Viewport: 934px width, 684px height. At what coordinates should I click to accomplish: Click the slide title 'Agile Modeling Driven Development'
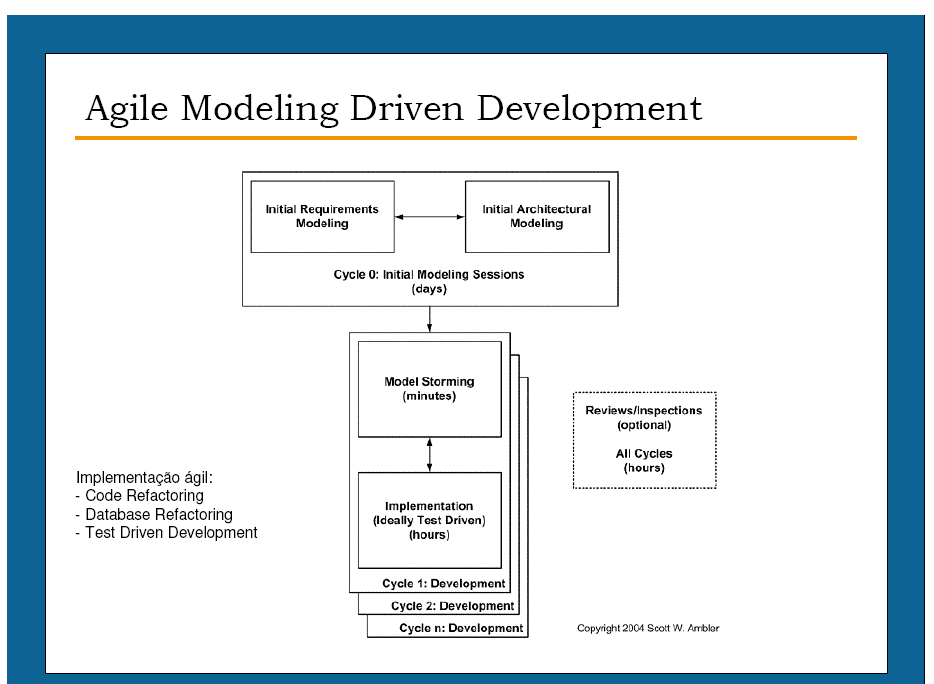click(x=394, y=108)
